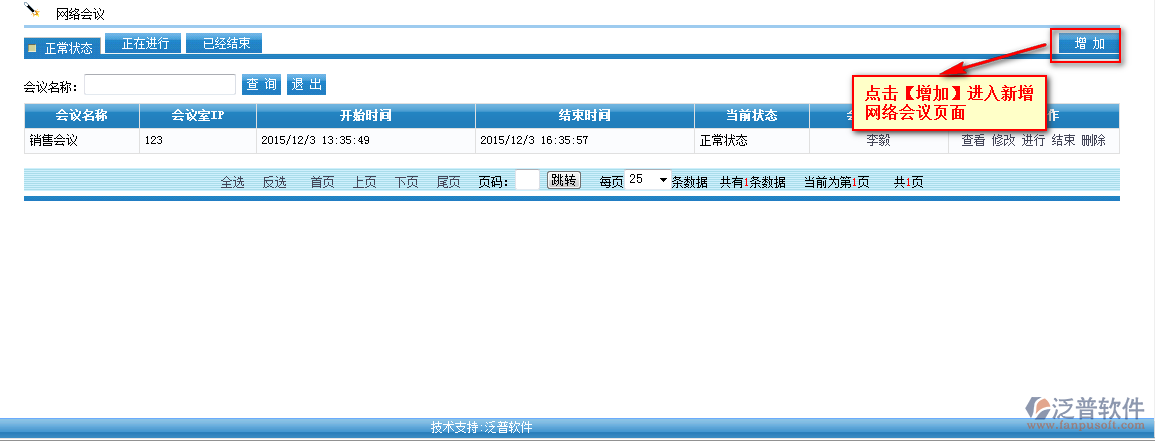
Task: Click 当前为第1页 current page text
Action: pos(836,182)
